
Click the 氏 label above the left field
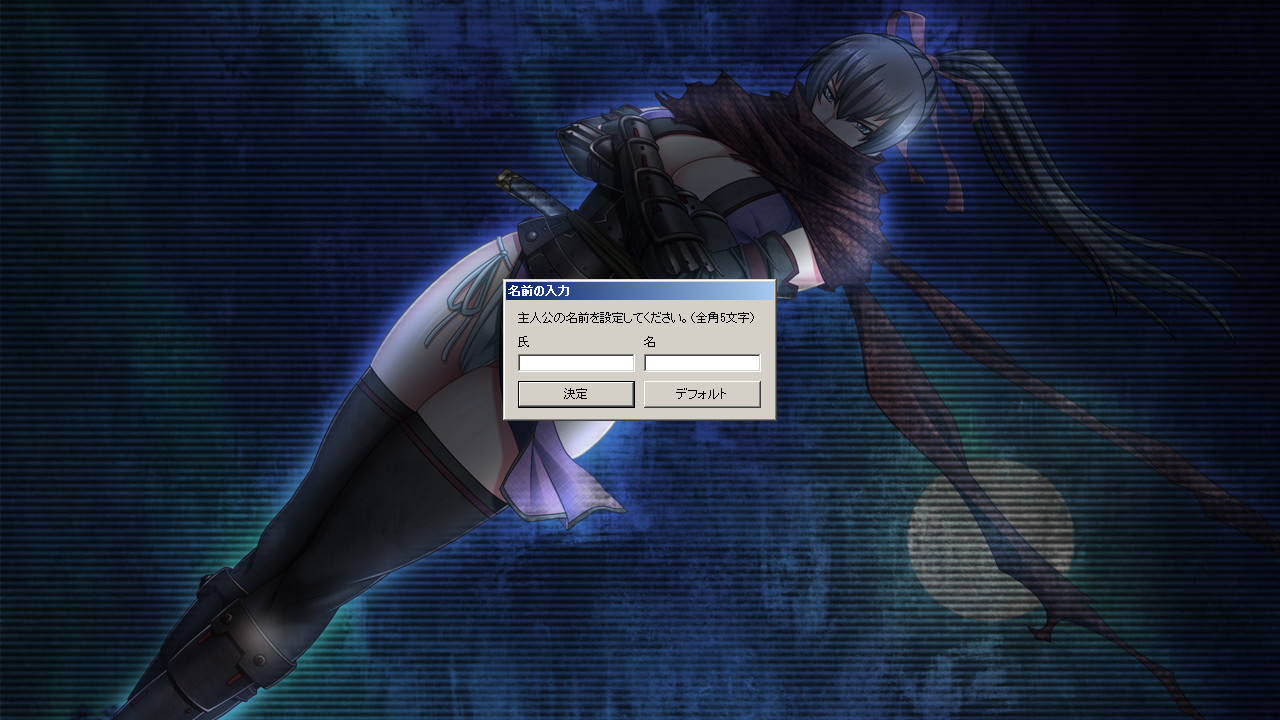tap(524, 342)
